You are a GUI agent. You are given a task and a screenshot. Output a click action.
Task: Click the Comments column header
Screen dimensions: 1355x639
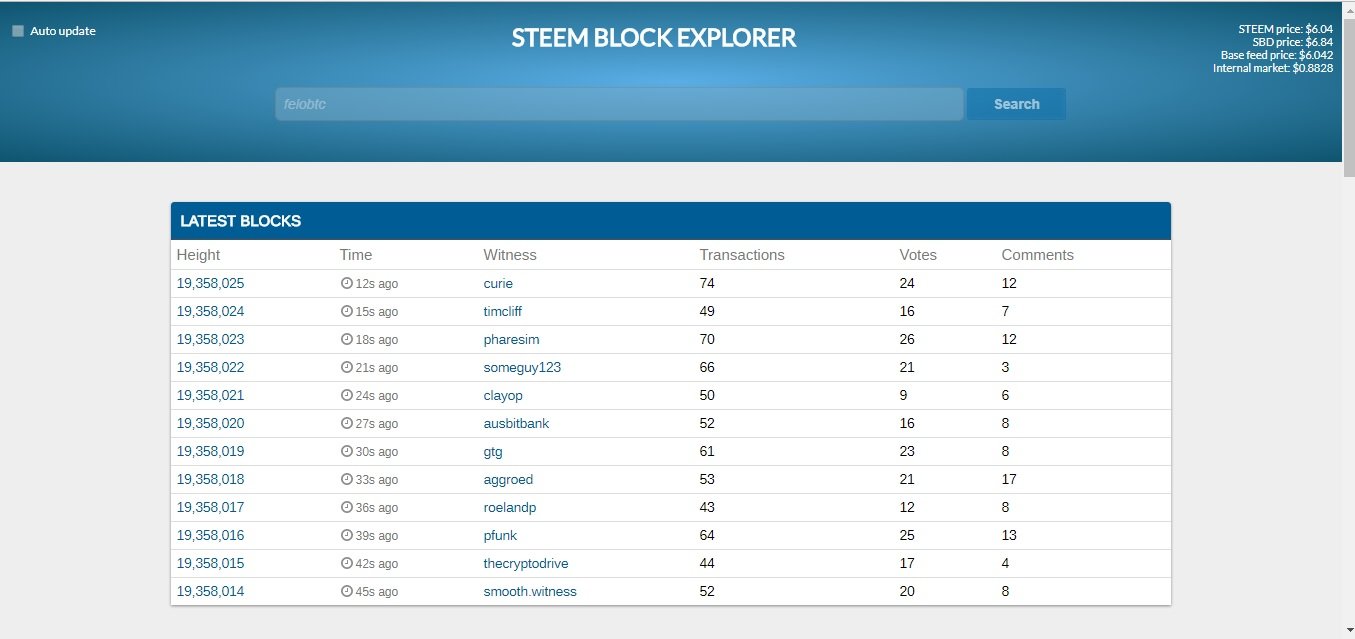(x=1037, y=255)
